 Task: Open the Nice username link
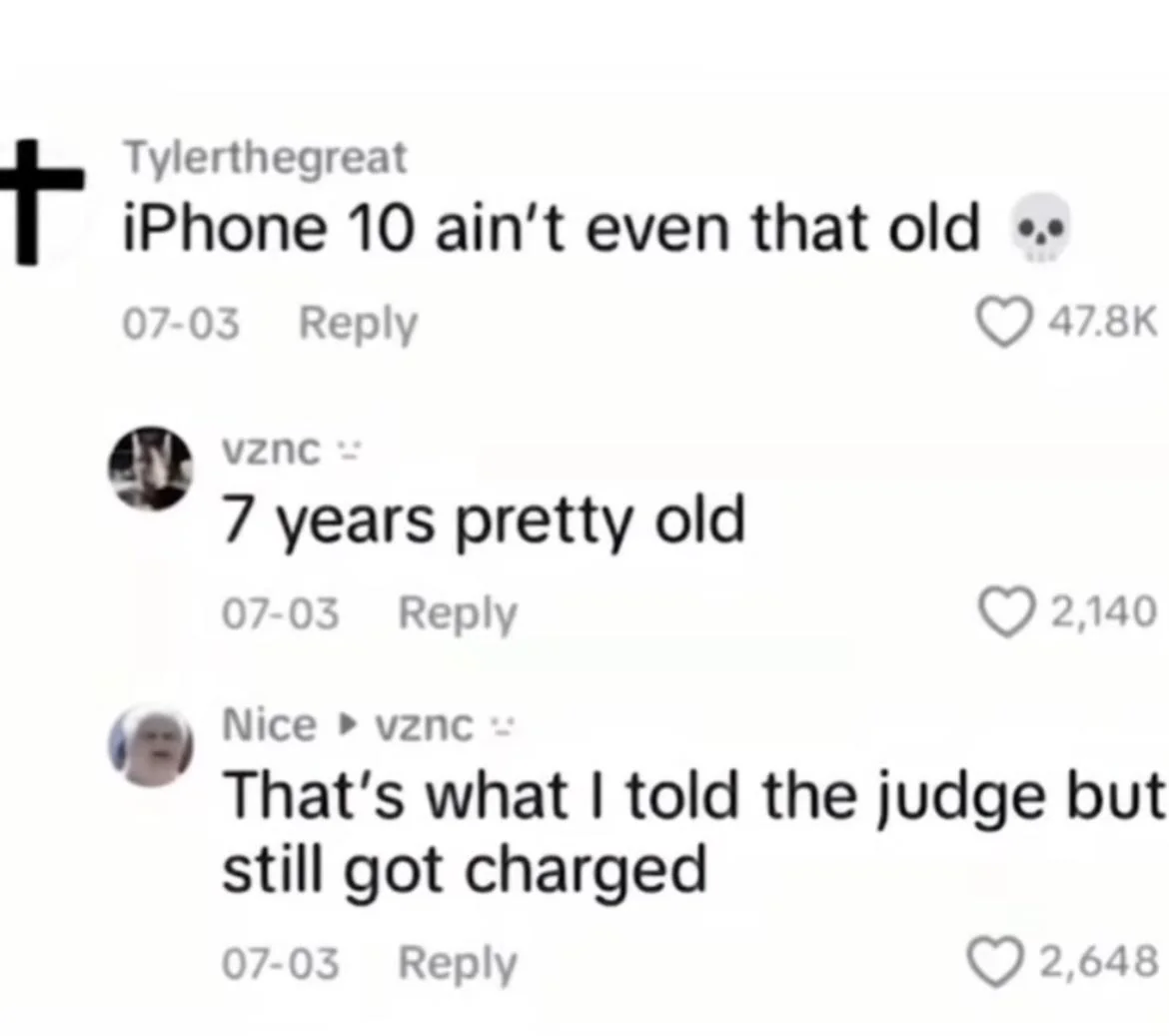[269, 724]
